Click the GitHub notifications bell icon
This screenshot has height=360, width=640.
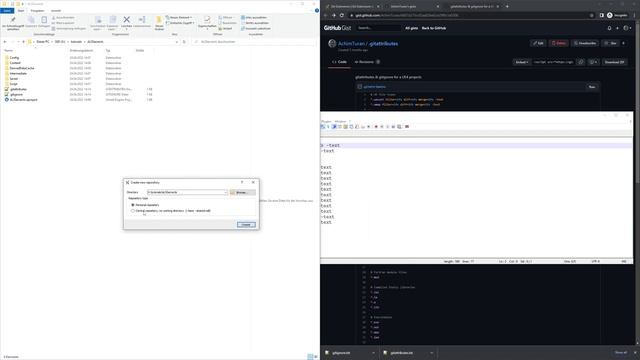[x=609, y=28]
